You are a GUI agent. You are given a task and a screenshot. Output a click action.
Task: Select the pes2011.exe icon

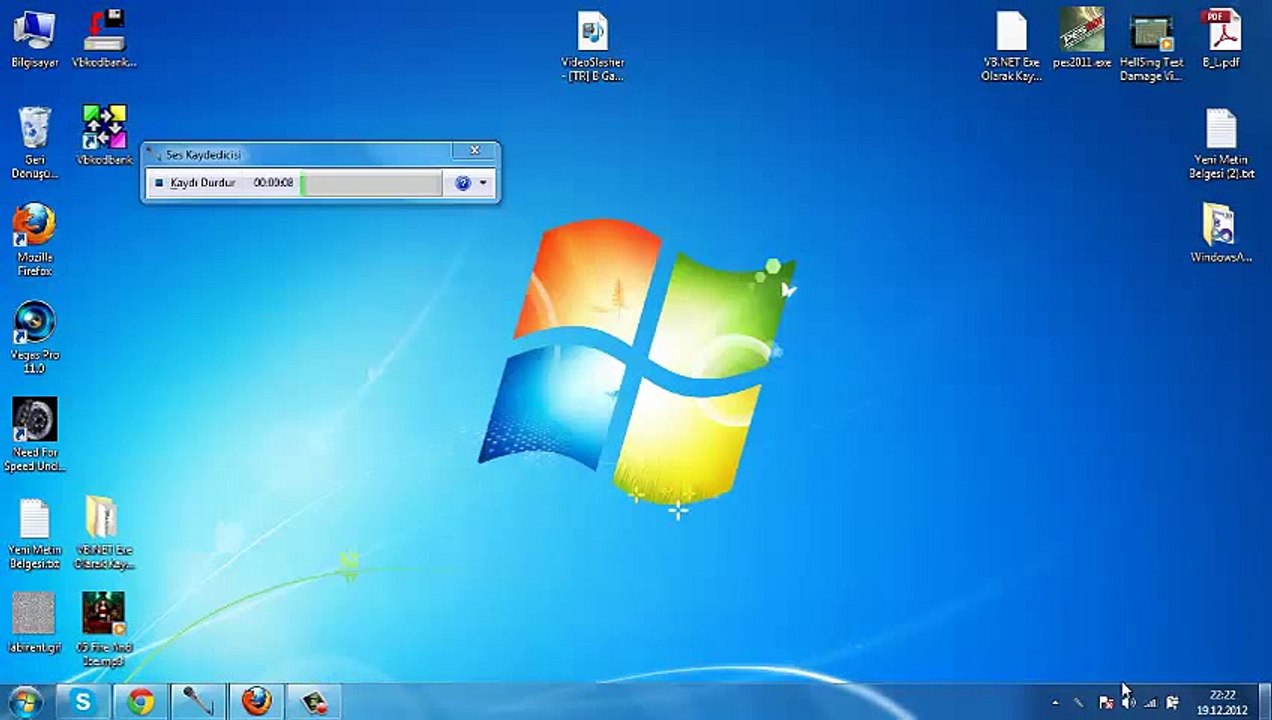pos(1082,39)
